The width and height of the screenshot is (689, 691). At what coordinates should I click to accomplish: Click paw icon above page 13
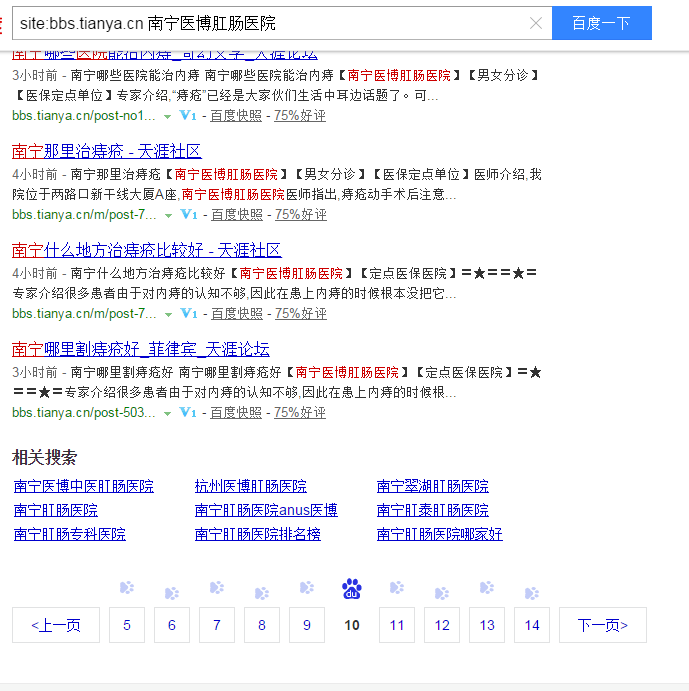487,587
